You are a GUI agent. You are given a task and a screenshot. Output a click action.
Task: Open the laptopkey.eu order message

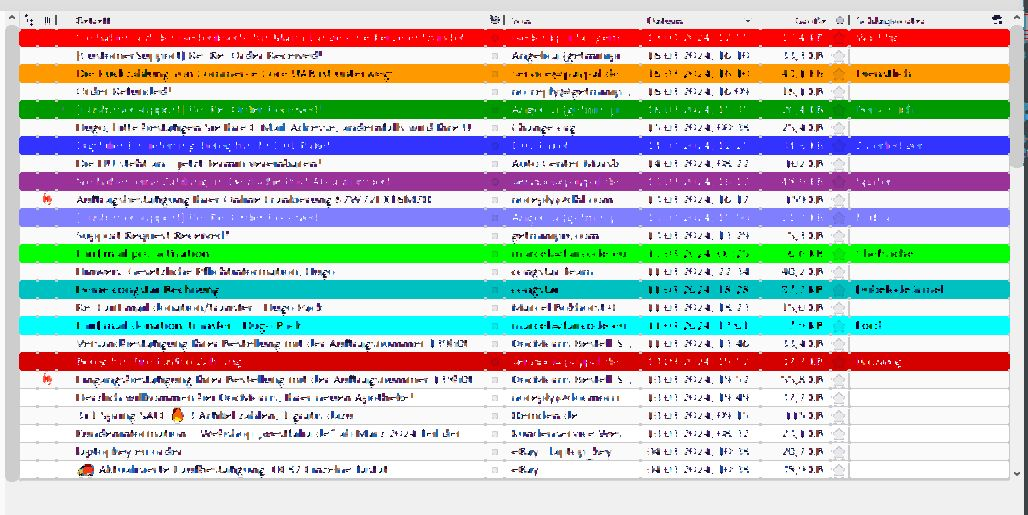pyautogui.click(x=128, y=451)
